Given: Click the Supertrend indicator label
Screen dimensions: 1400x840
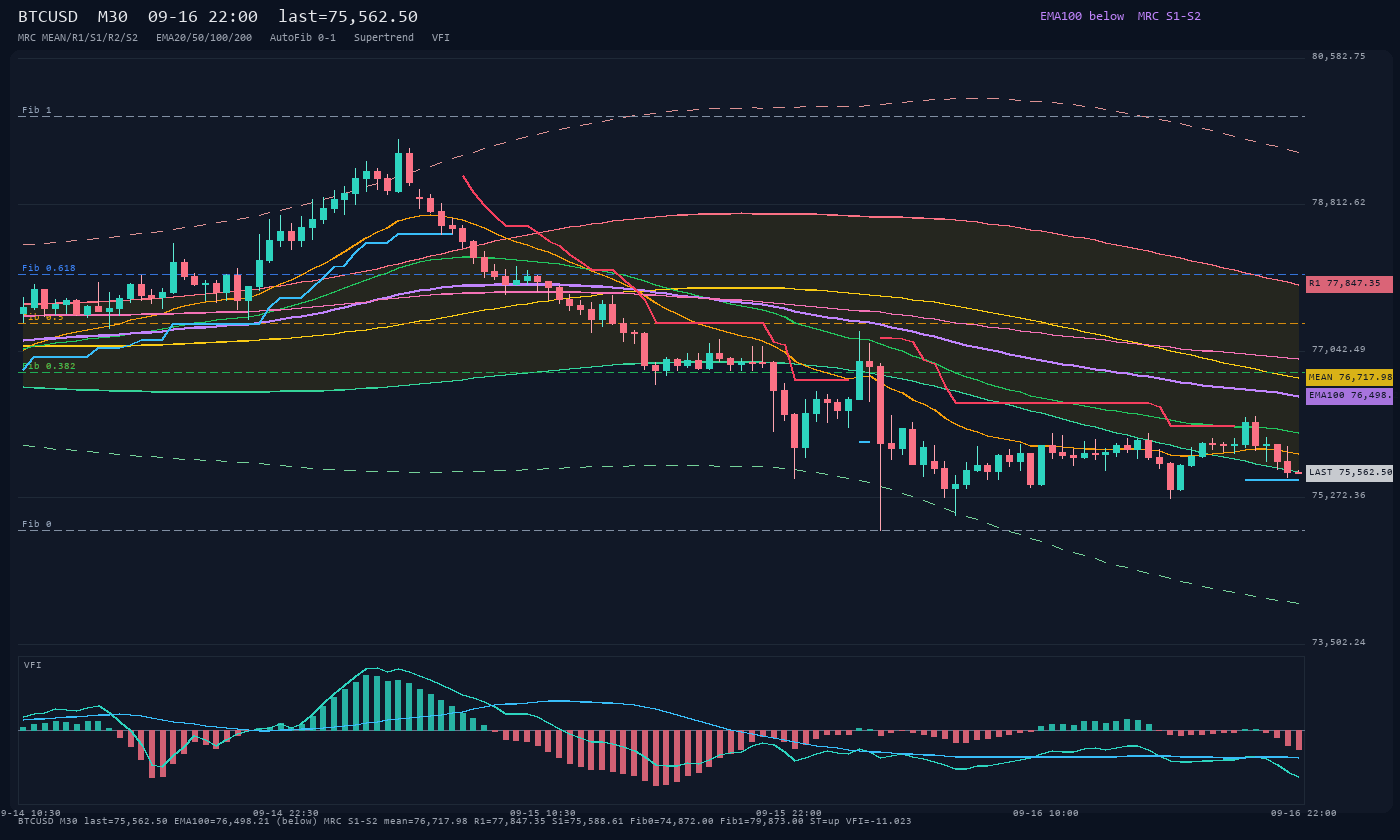Looking at the screenshot, I should [384, 37].
